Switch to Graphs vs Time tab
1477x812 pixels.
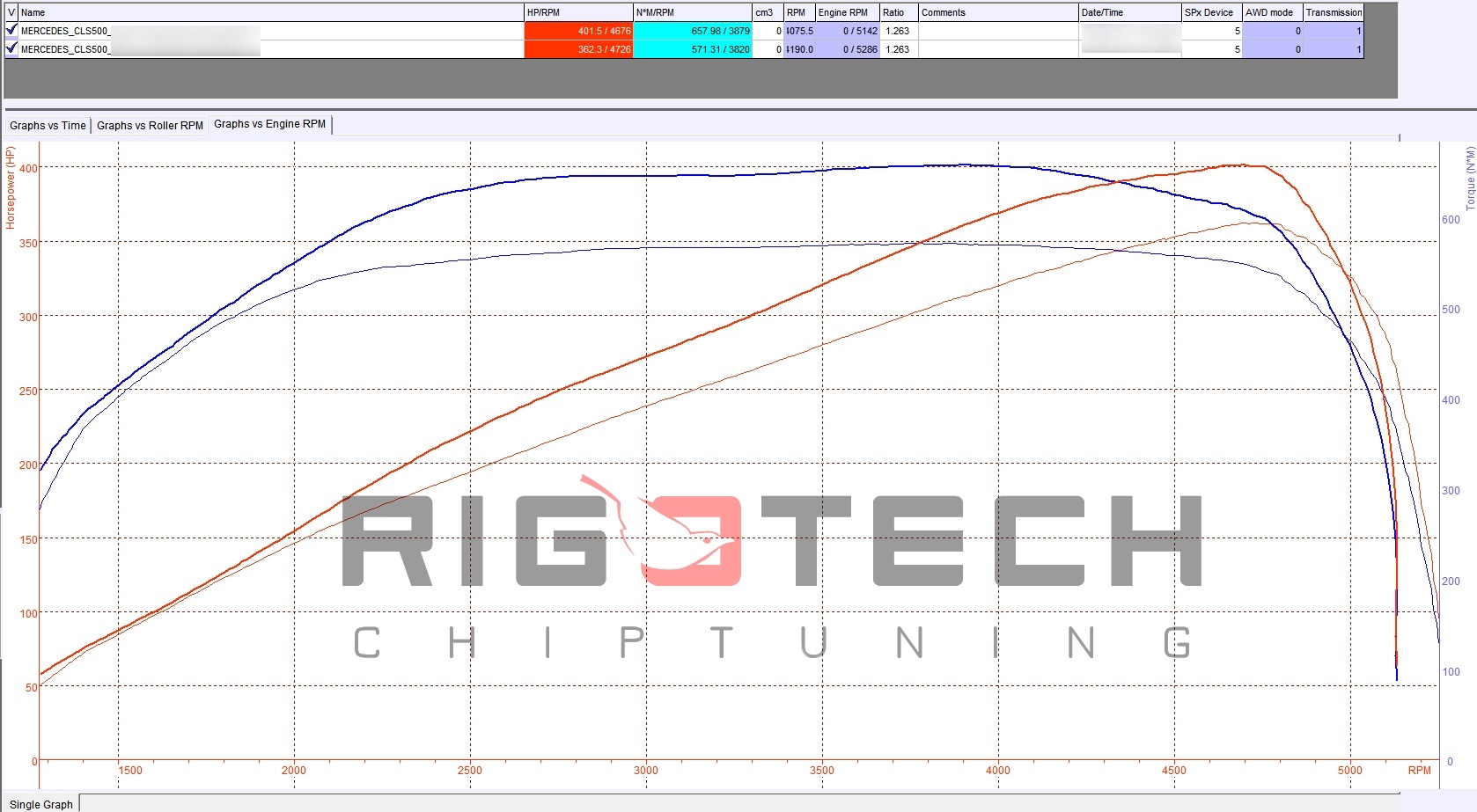(x=48, y=126)
